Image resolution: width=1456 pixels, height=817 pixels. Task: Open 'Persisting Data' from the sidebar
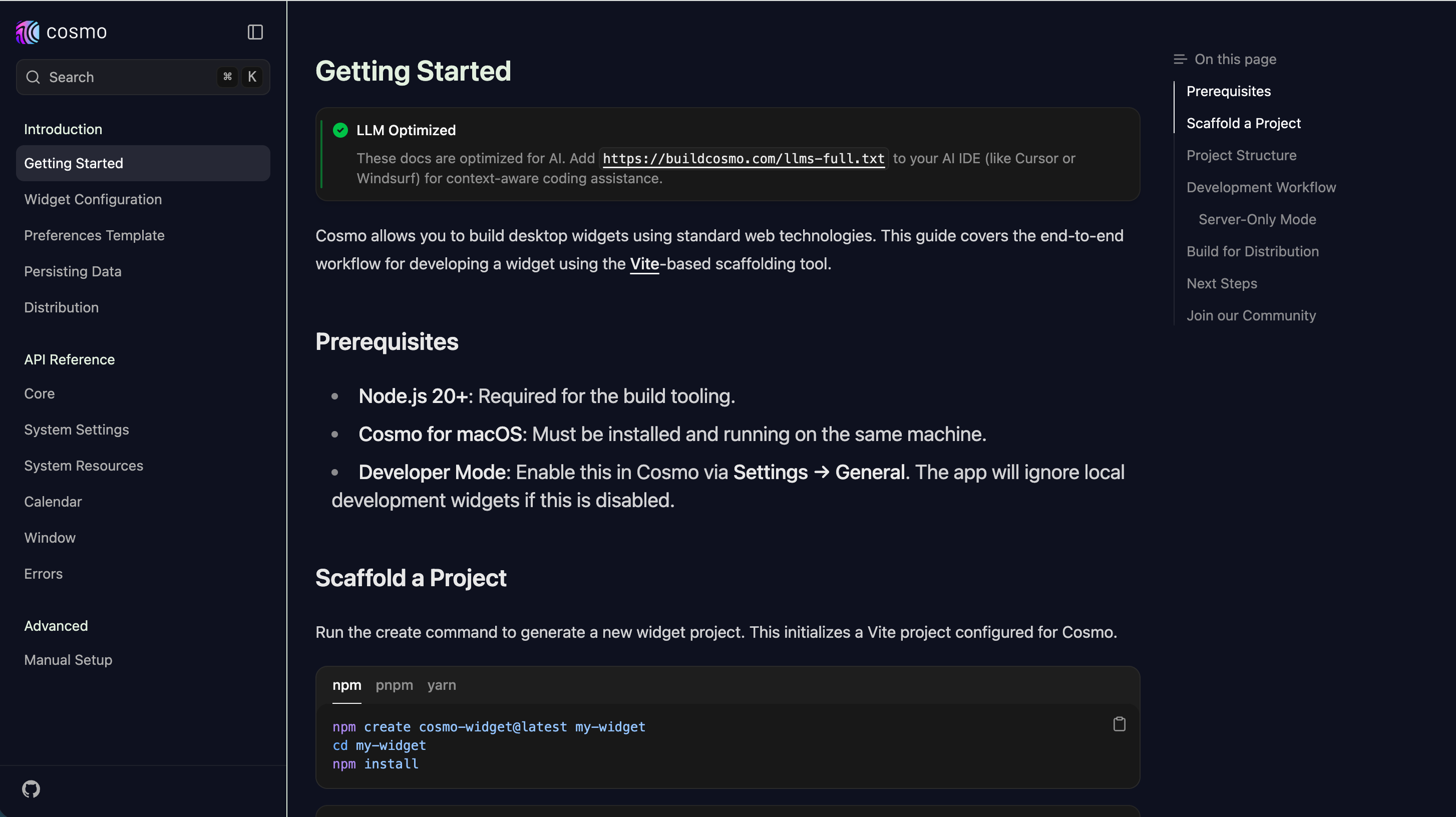[x=72, y=271]
